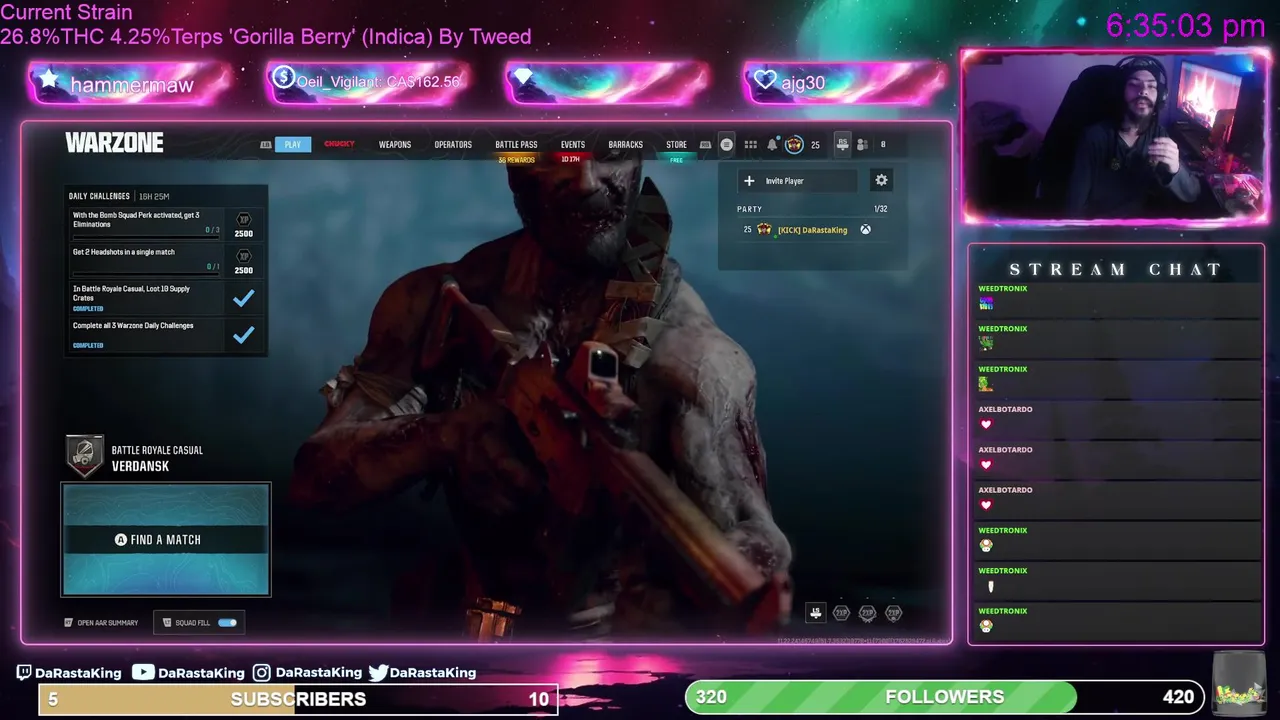1280x720 pixels.
Task: Click checkmark for Complete all 3 Daily Challenges
Action: coord(243,335)
